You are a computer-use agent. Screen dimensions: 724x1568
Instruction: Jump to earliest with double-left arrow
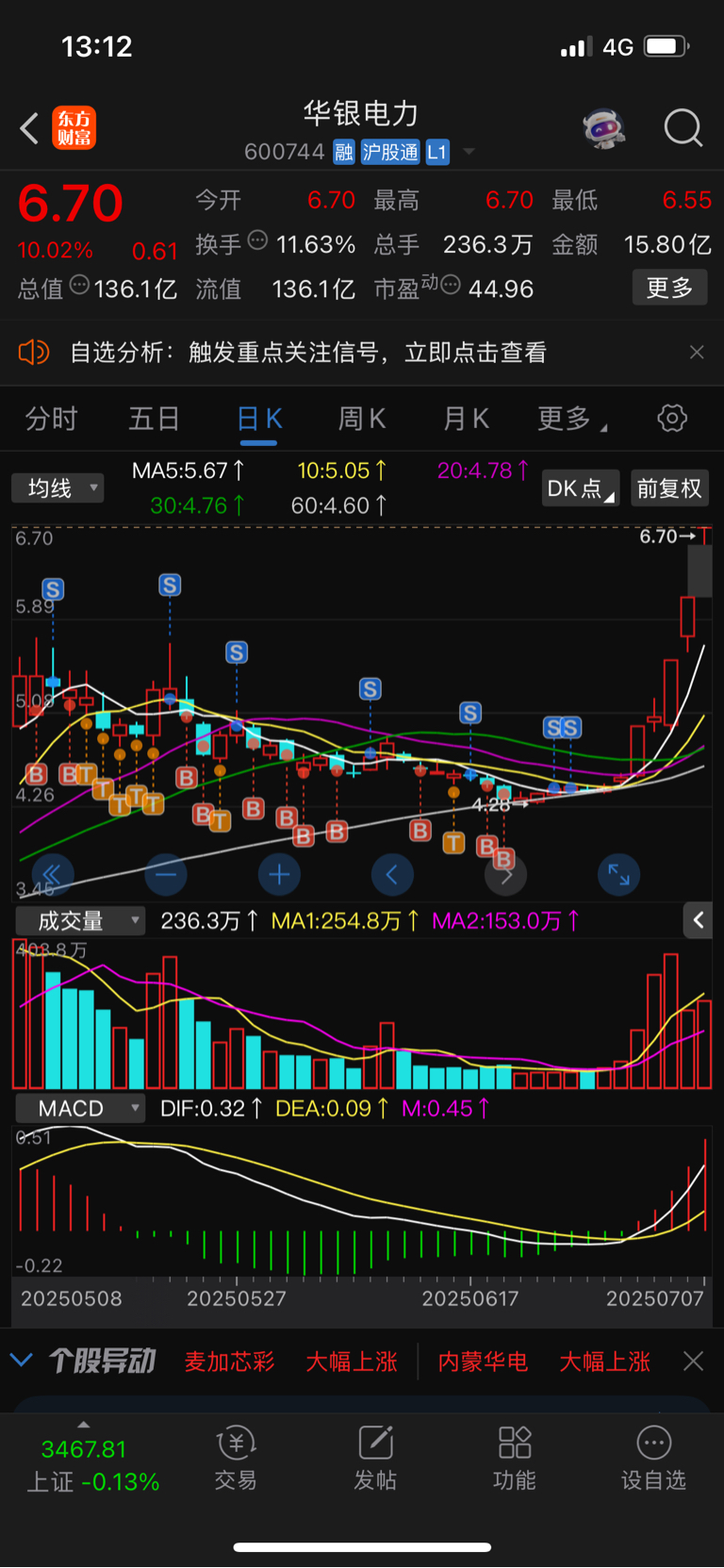tap(53, 875)
